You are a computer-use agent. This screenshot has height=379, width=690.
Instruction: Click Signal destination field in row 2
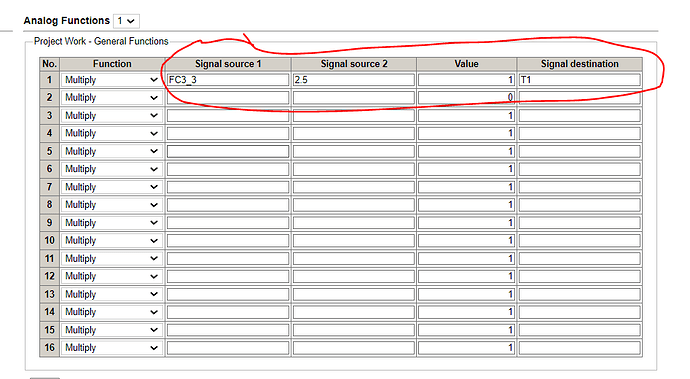pos(579,98)
